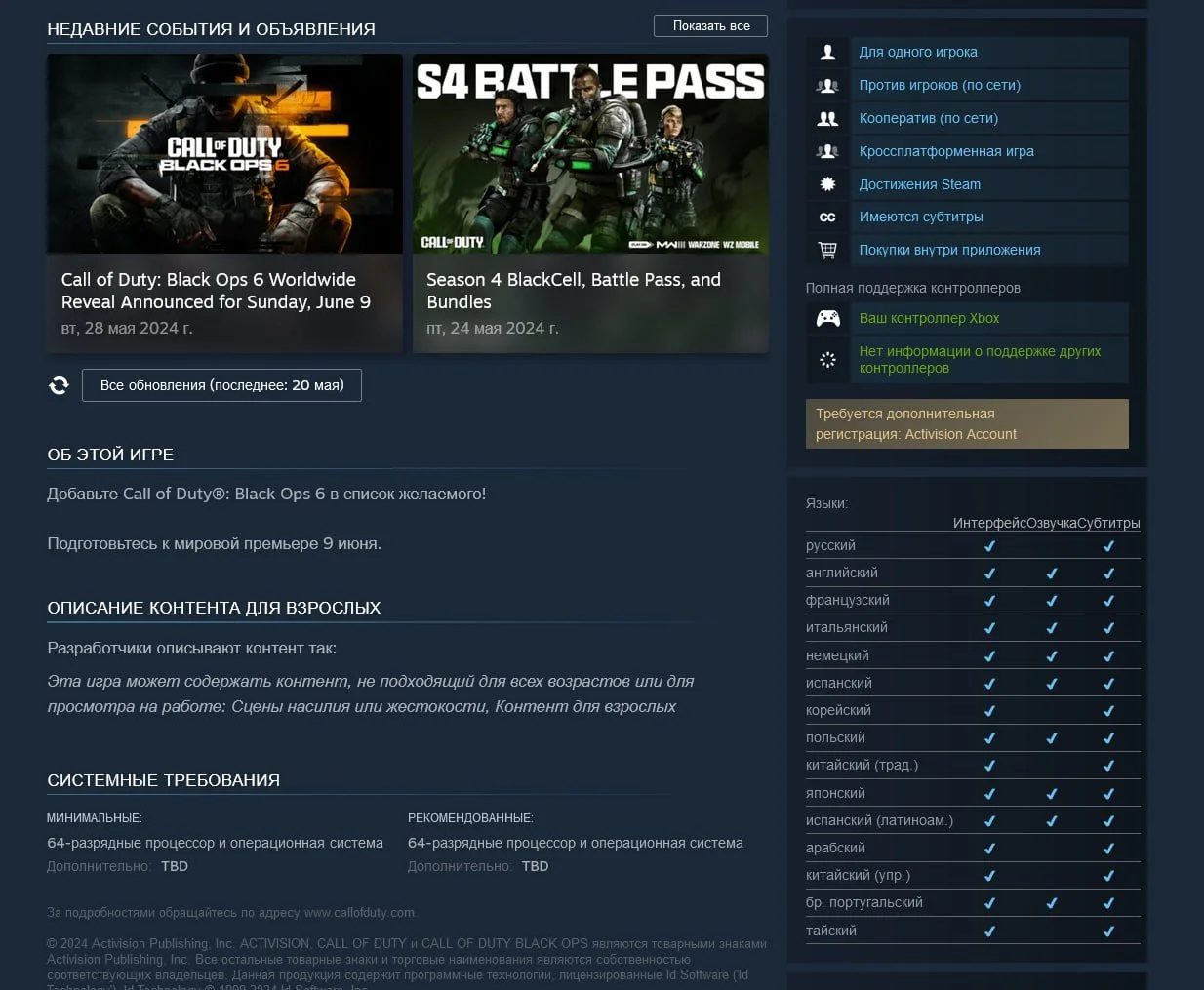Open 'Black Ops 6 Worldwide Reveal' news title

tap(216, 291)
